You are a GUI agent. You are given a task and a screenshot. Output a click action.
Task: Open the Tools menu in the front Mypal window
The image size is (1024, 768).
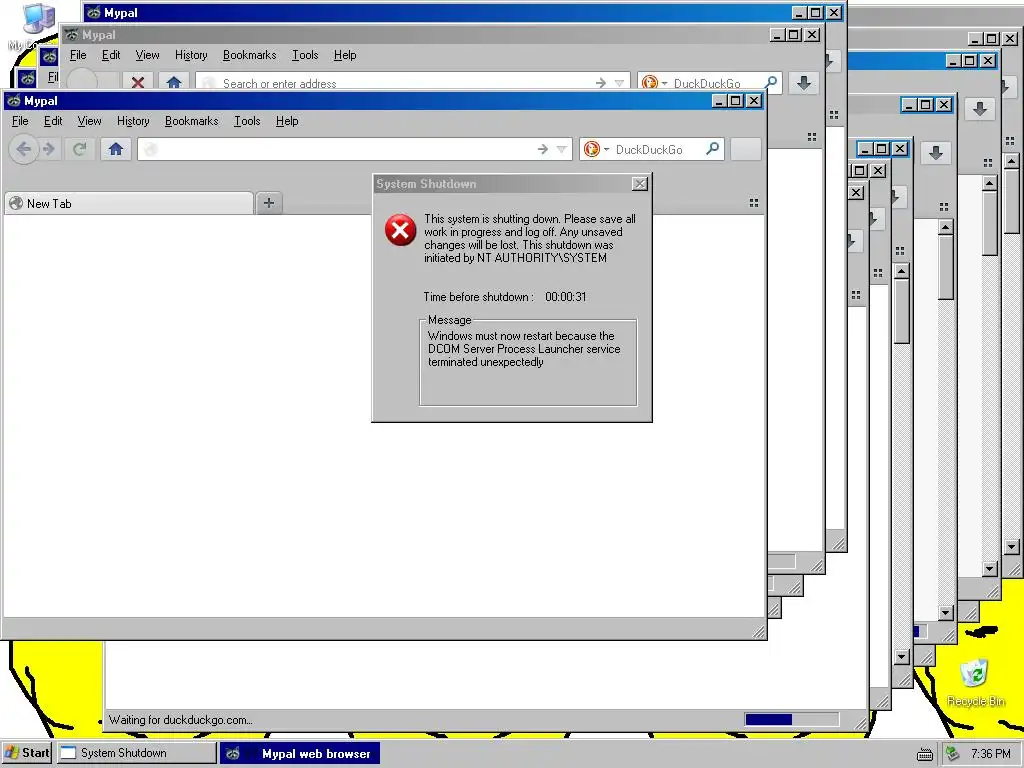(247, 121)
